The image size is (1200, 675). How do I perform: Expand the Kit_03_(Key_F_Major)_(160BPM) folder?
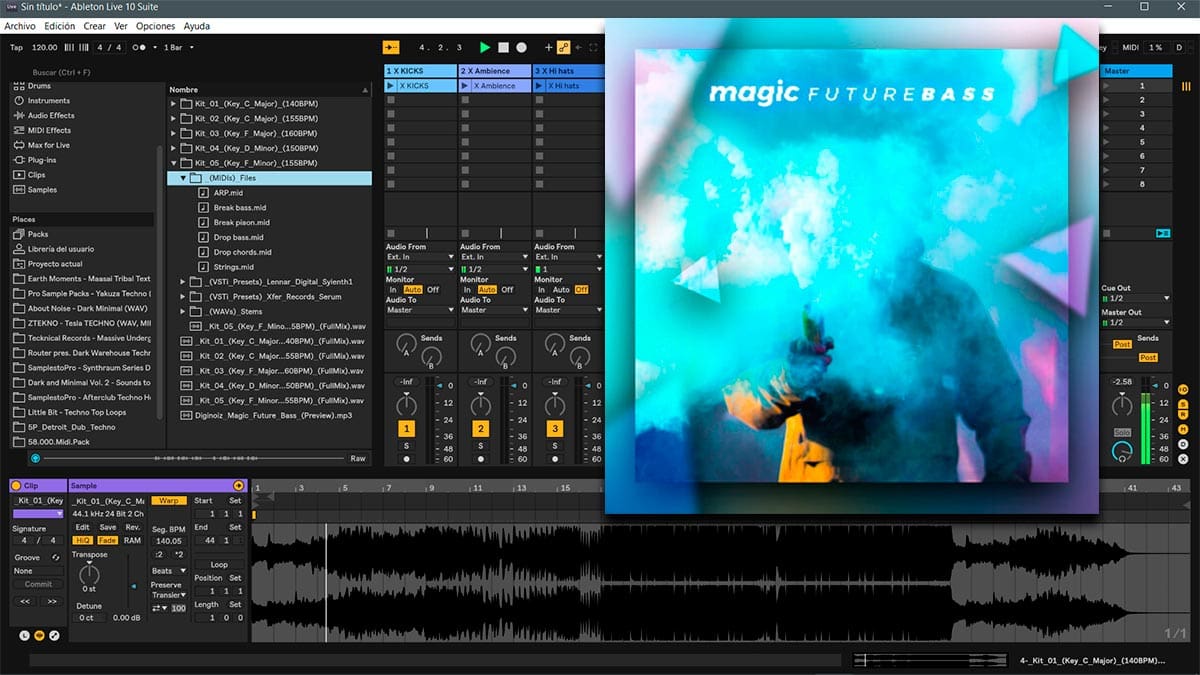[x=174, y=133]
